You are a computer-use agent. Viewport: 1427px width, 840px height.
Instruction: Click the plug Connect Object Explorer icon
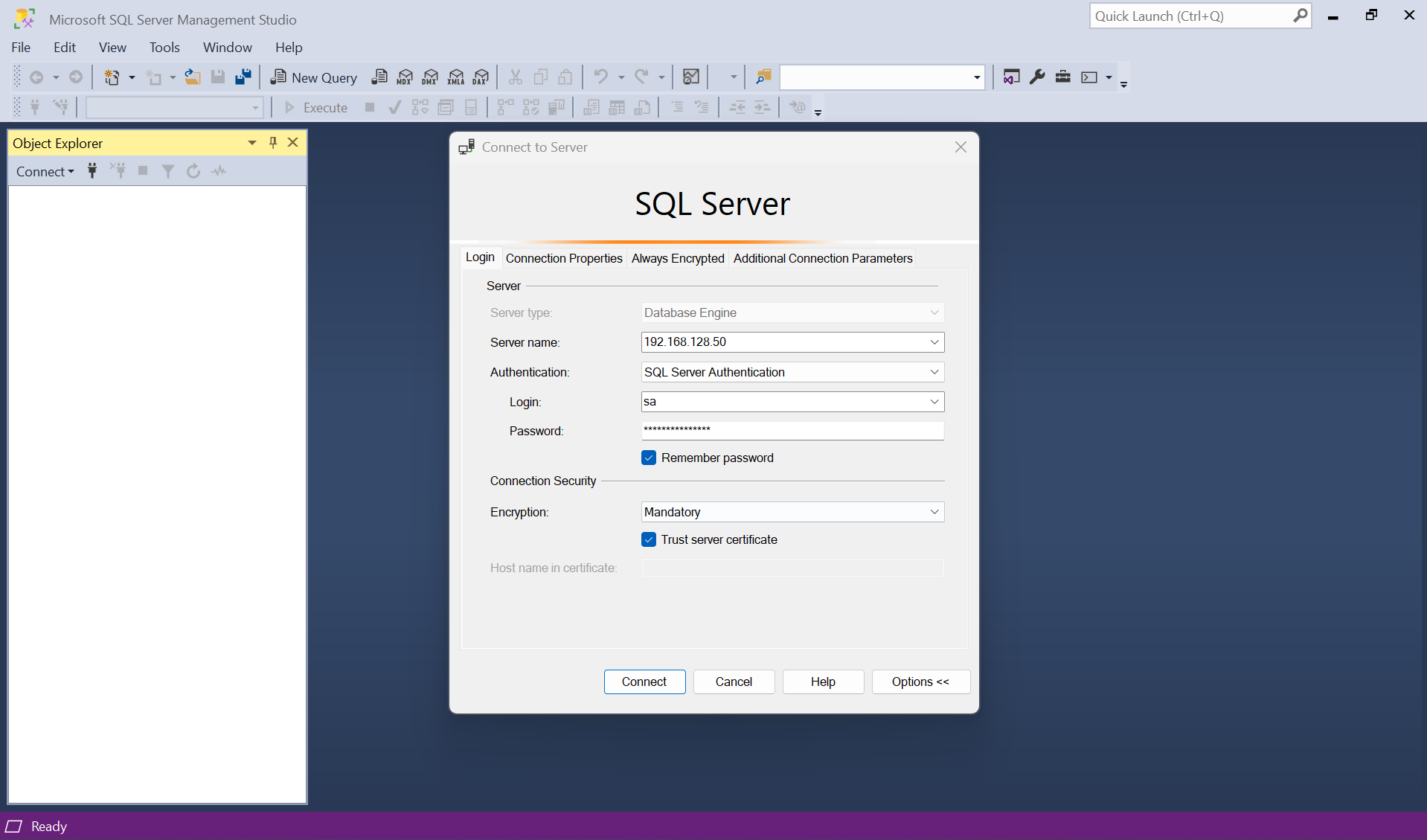92,171
